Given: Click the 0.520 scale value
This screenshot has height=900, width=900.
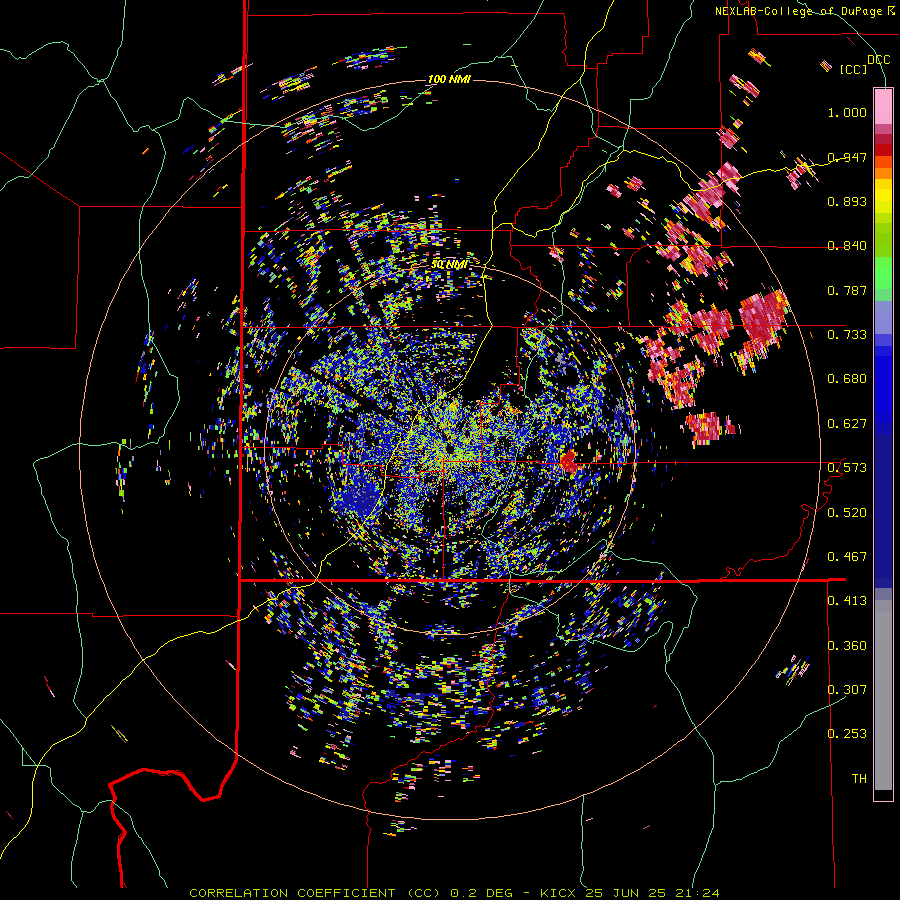Looking at the screenshot, I should pos(847,513).
